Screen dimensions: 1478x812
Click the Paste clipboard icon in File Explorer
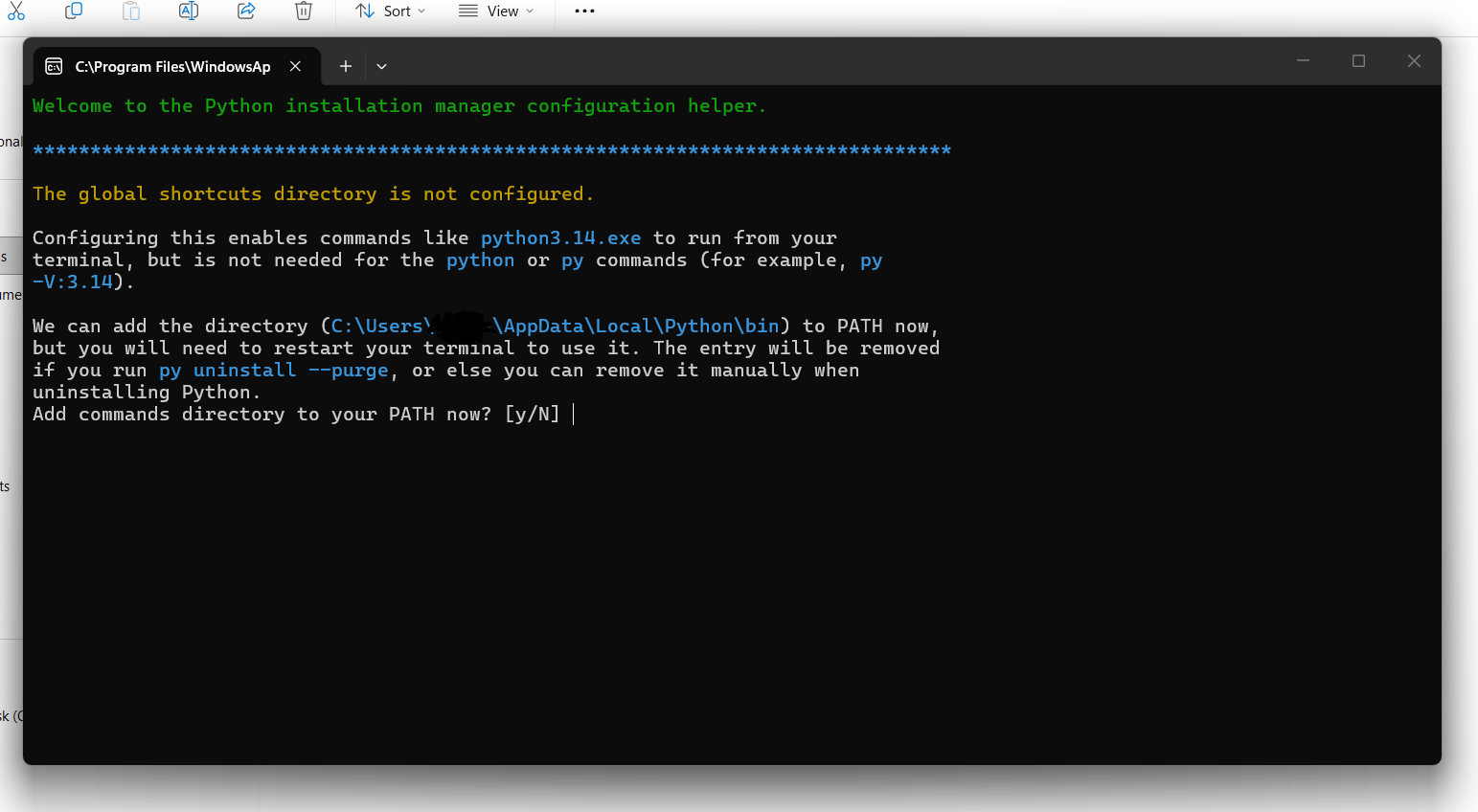tap(131, 11)
